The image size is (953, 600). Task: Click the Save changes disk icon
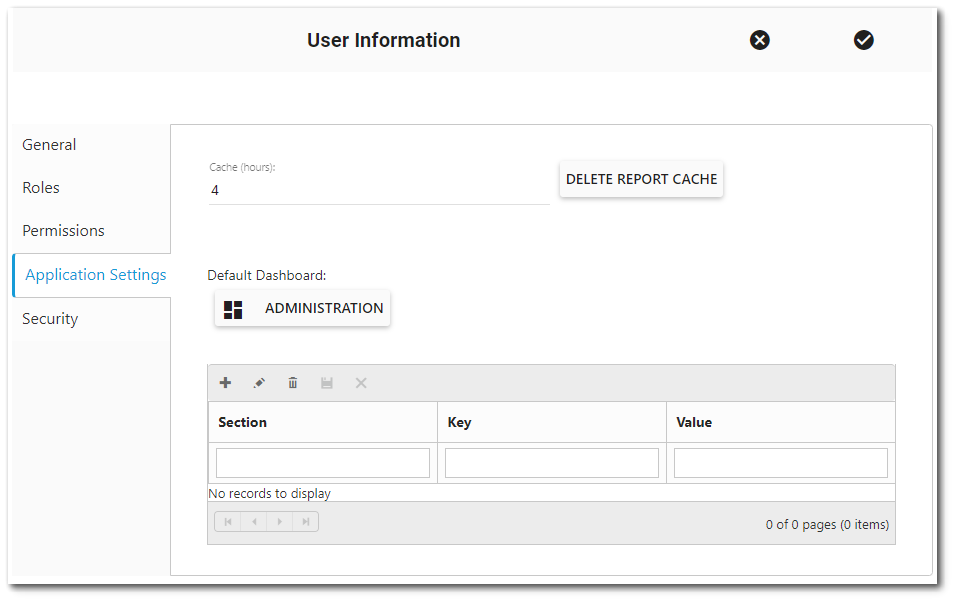tap(326, 383)
